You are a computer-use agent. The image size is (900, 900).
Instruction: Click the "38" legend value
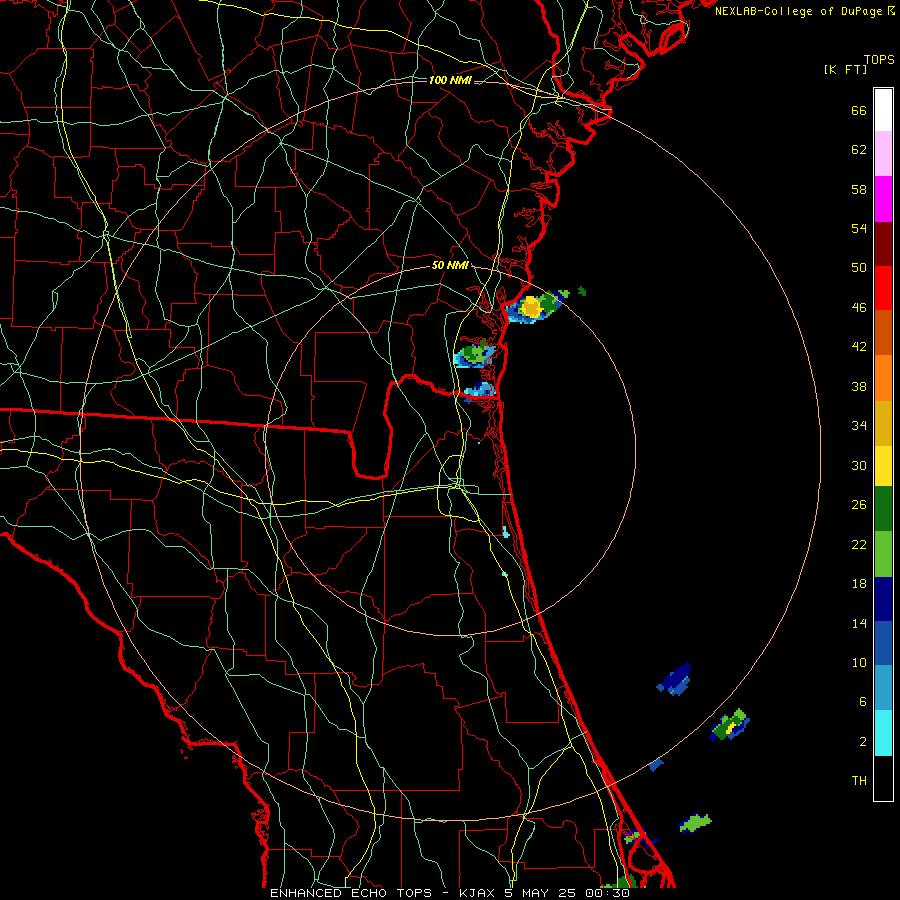(x=859, y=387)
